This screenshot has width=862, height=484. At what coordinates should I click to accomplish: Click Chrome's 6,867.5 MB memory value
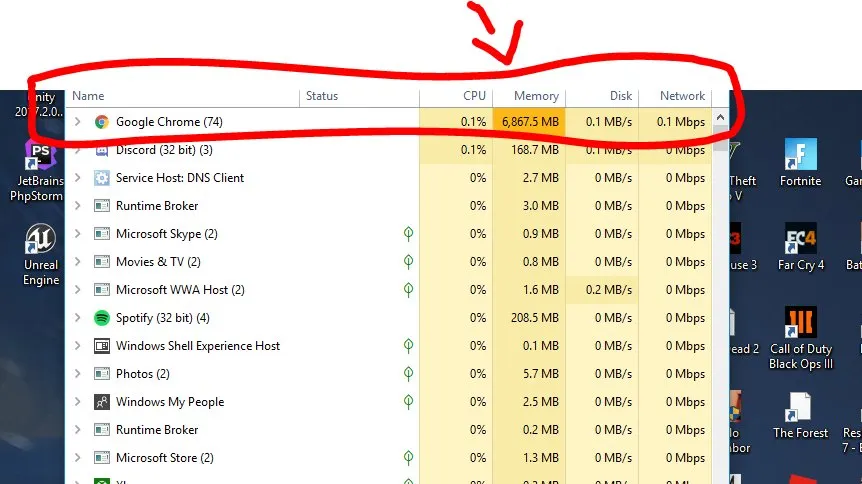point(529,122)
